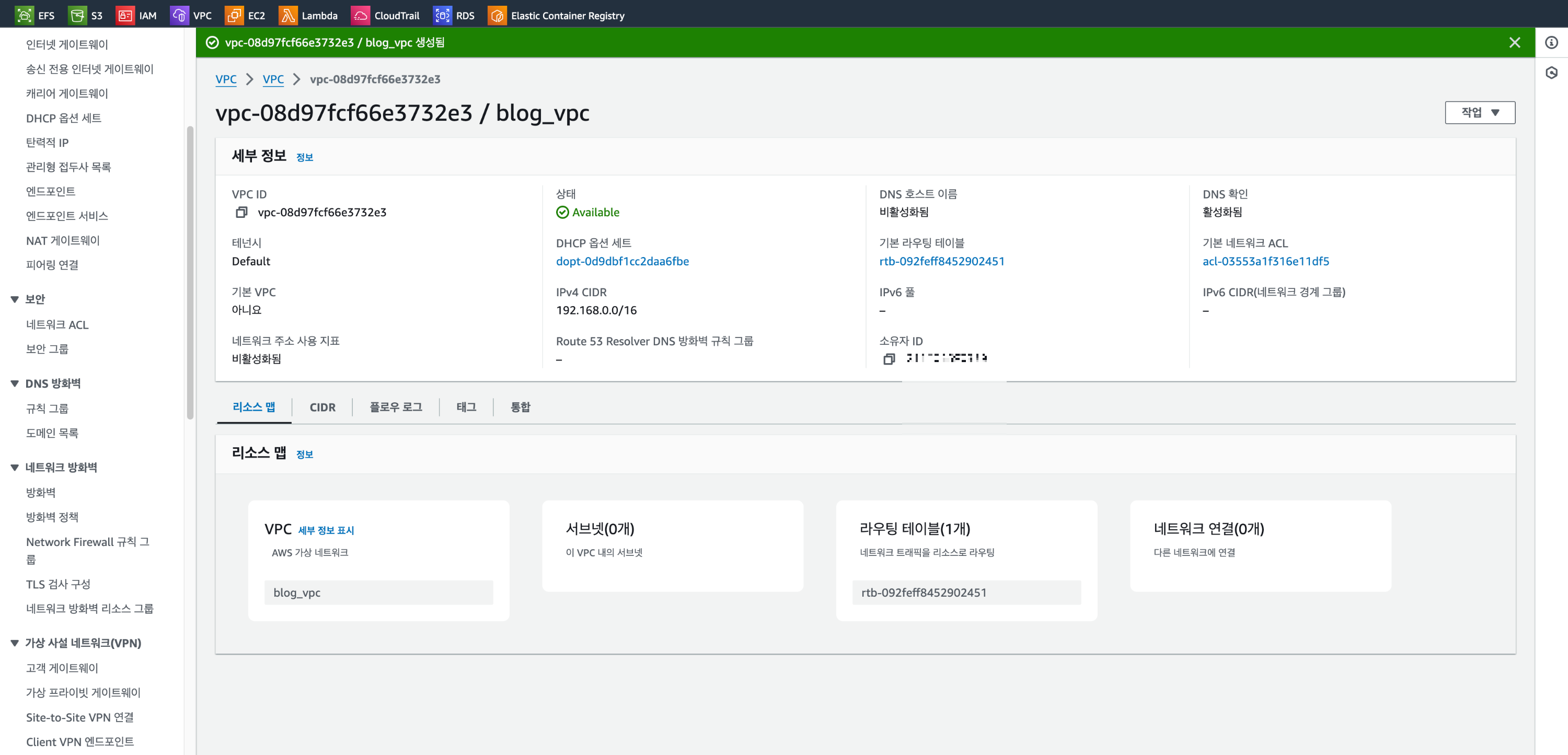Open the info panel icon on right edge

[x=1551, y=43]
